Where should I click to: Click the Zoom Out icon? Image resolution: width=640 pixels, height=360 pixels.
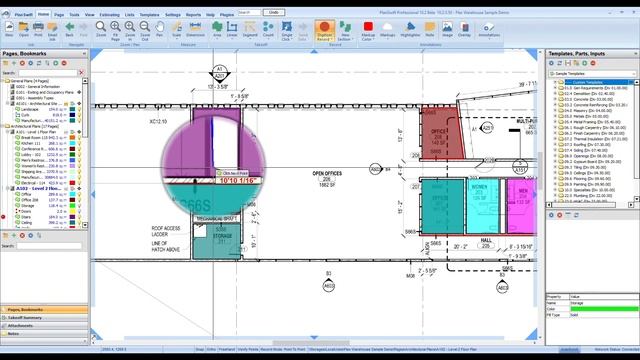coord(144,30)
